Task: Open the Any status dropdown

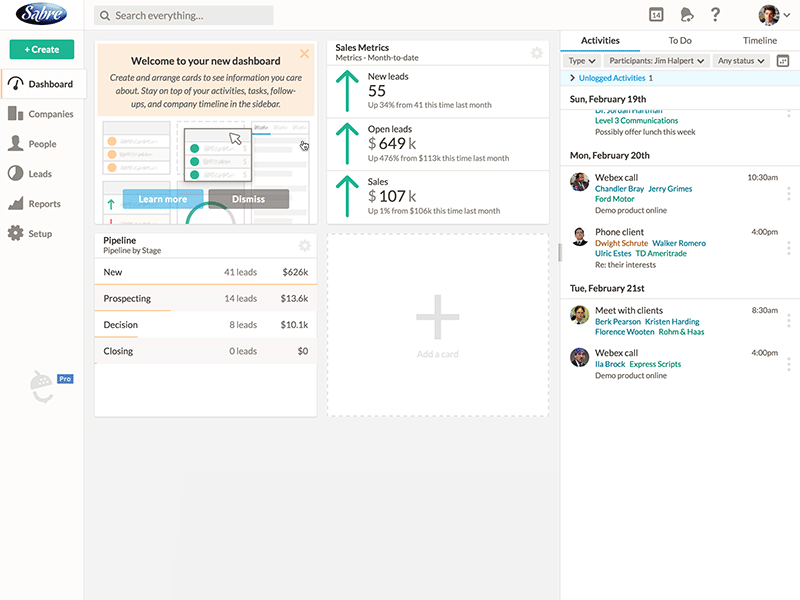Action: [x=741, y=61]
